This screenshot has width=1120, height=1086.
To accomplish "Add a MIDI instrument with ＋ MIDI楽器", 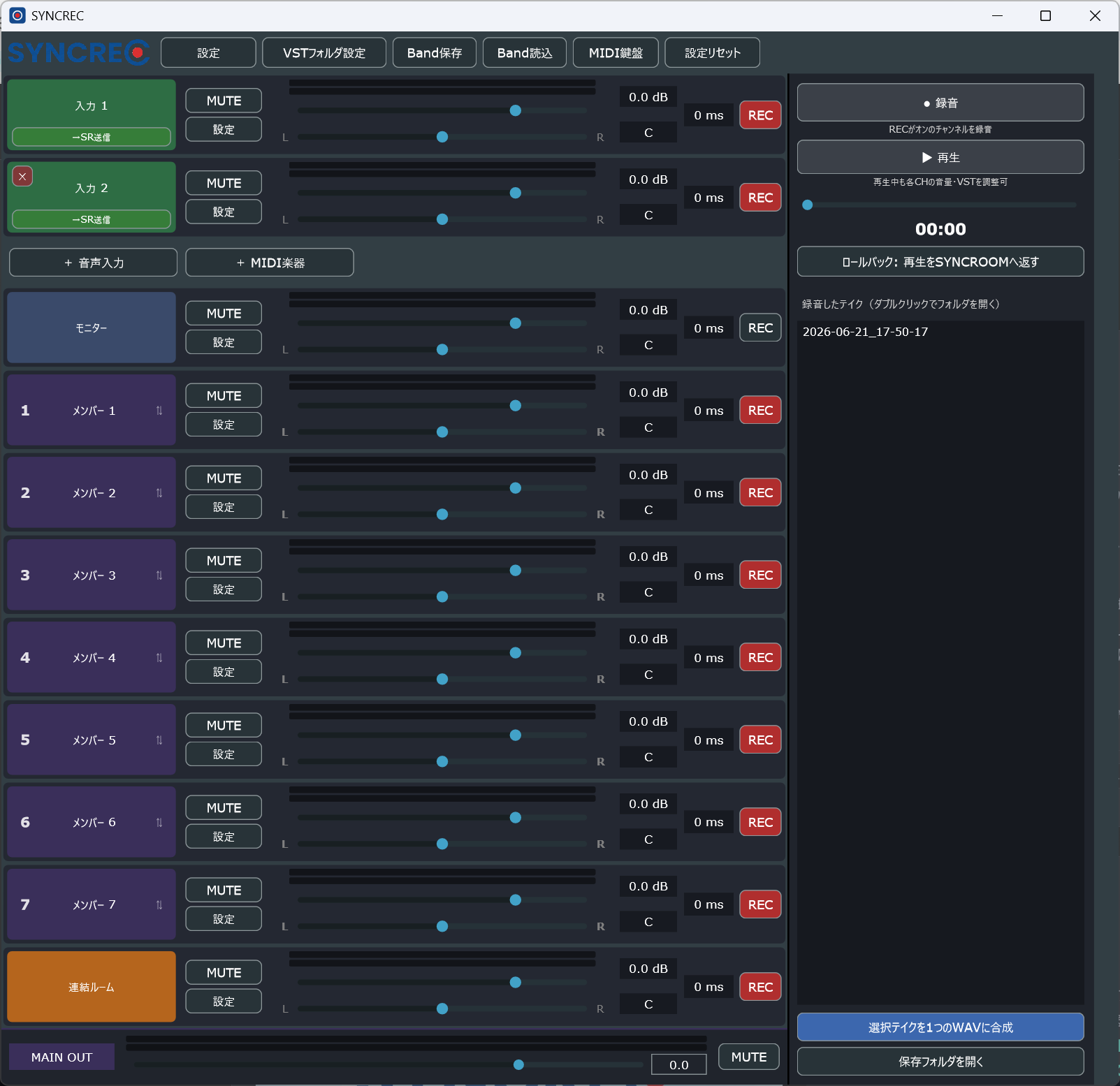I will [270, 263].
